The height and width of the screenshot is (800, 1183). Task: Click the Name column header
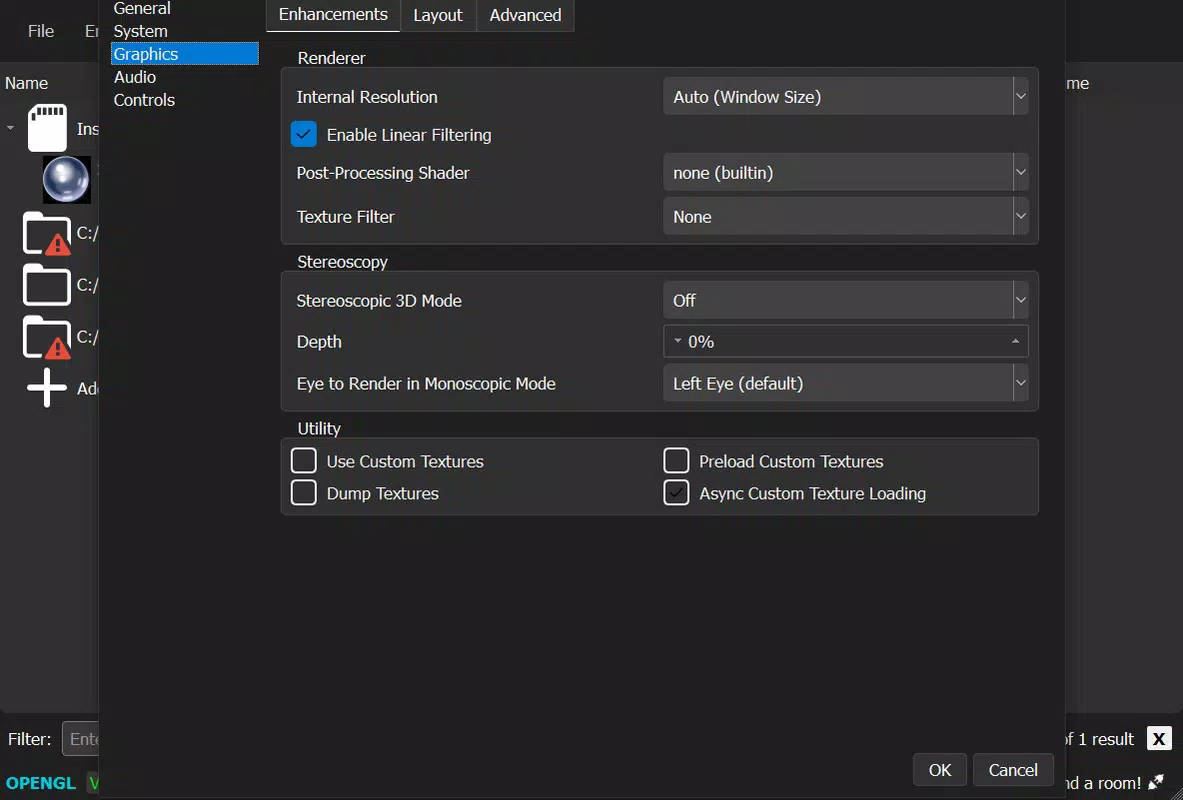click(x=26, y=83)
